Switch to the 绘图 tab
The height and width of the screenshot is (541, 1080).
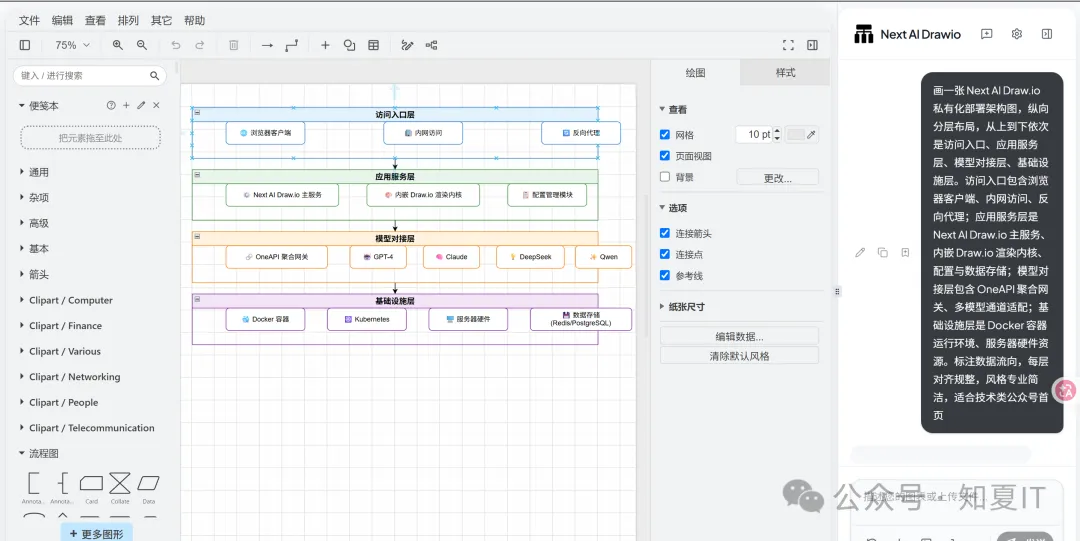696,72
